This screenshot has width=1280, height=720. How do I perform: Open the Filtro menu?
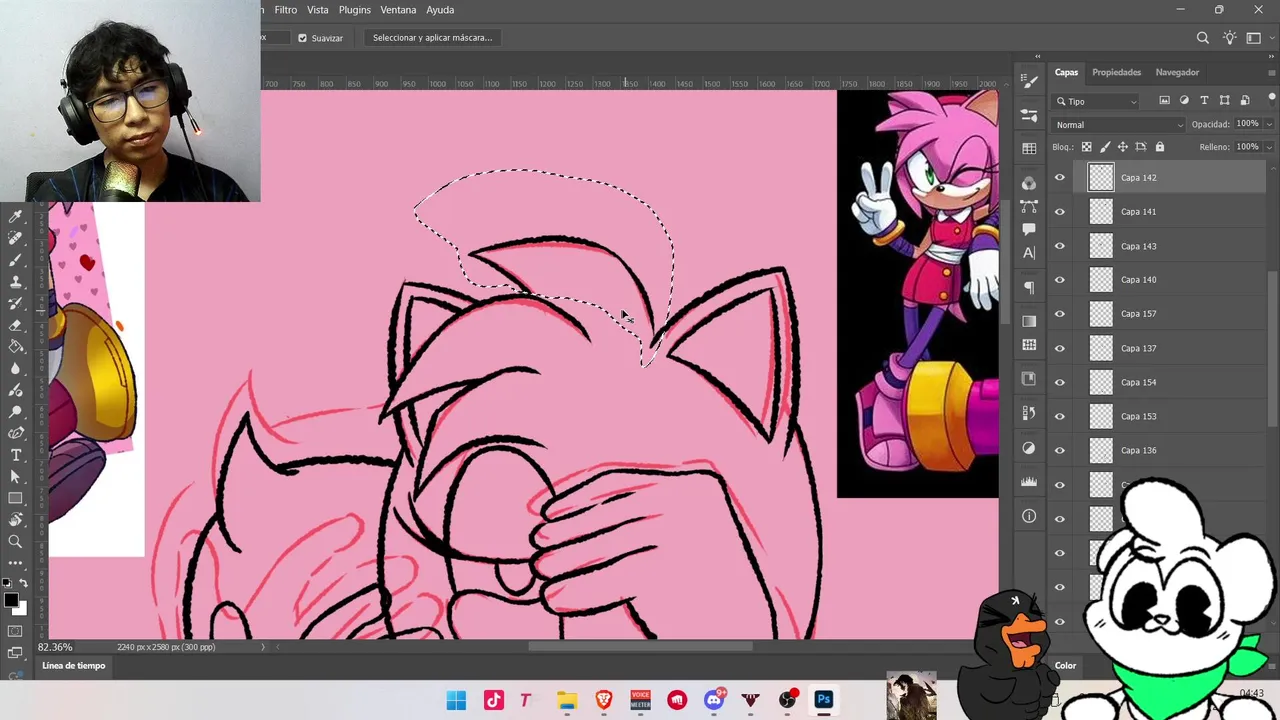[286, 10]
